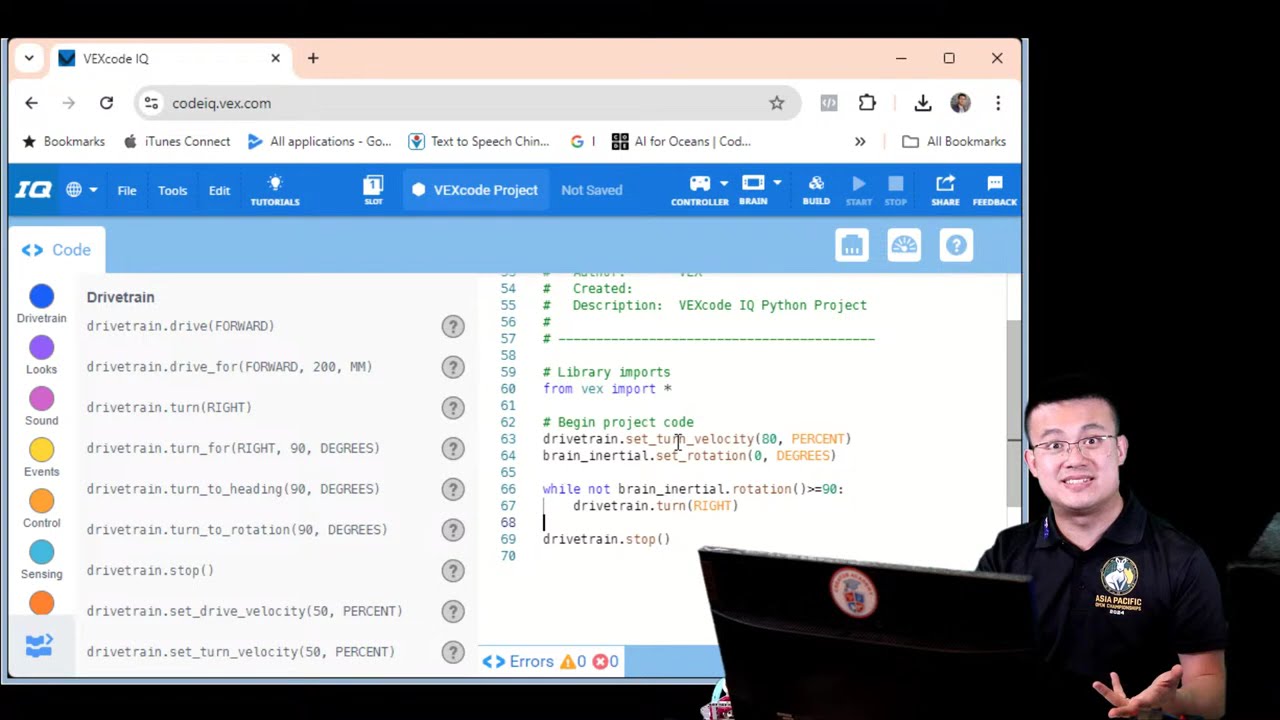
Task: Open help for set_turn_velocity command
Action: (453, 652)
